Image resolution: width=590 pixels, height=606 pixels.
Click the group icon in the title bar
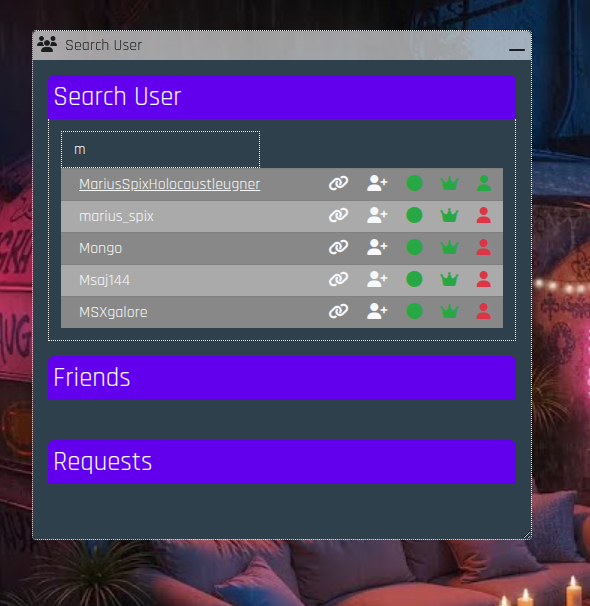click(x=47, y=44)
